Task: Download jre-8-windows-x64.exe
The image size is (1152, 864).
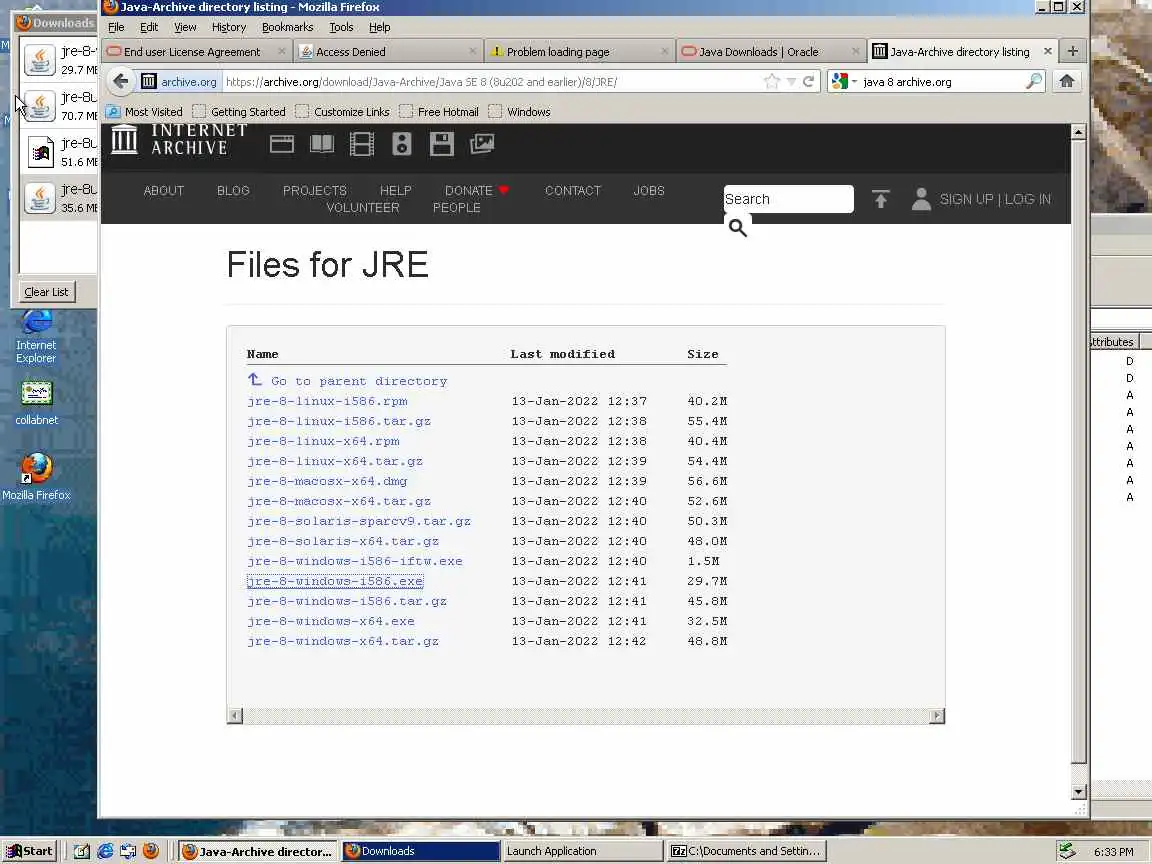Action: coord(331,622)
